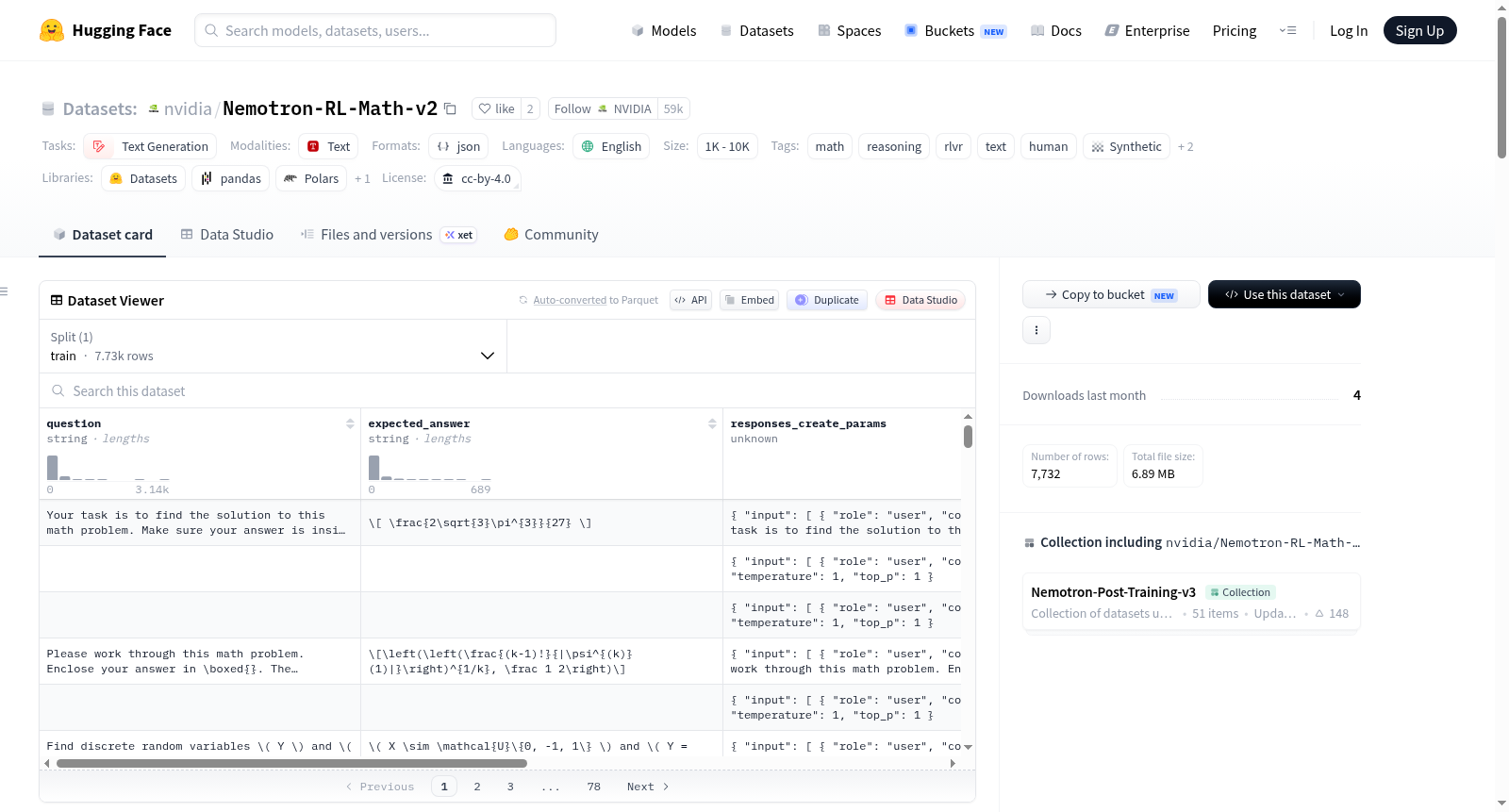Open the cc-by-4.0 license tag
The width and height of the screenshot is (1509, 812).
477,178
